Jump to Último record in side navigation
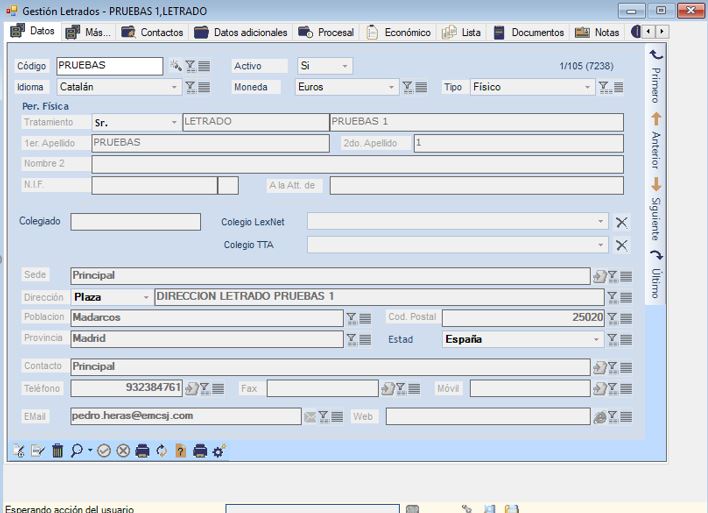Viewport: 708px width, 513px height. click(656, 275)
